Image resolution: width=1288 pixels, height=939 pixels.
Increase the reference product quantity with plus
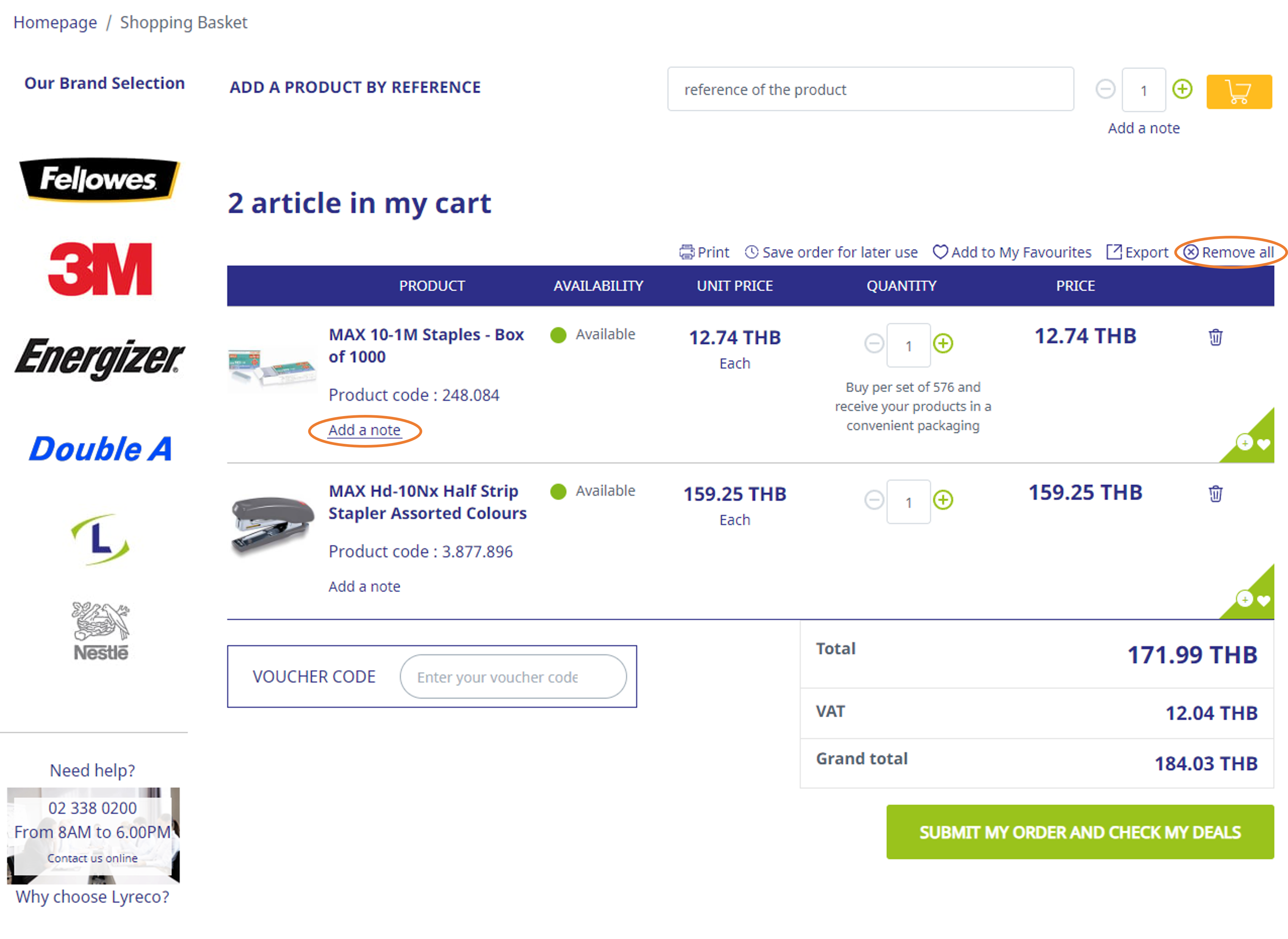1182,89
